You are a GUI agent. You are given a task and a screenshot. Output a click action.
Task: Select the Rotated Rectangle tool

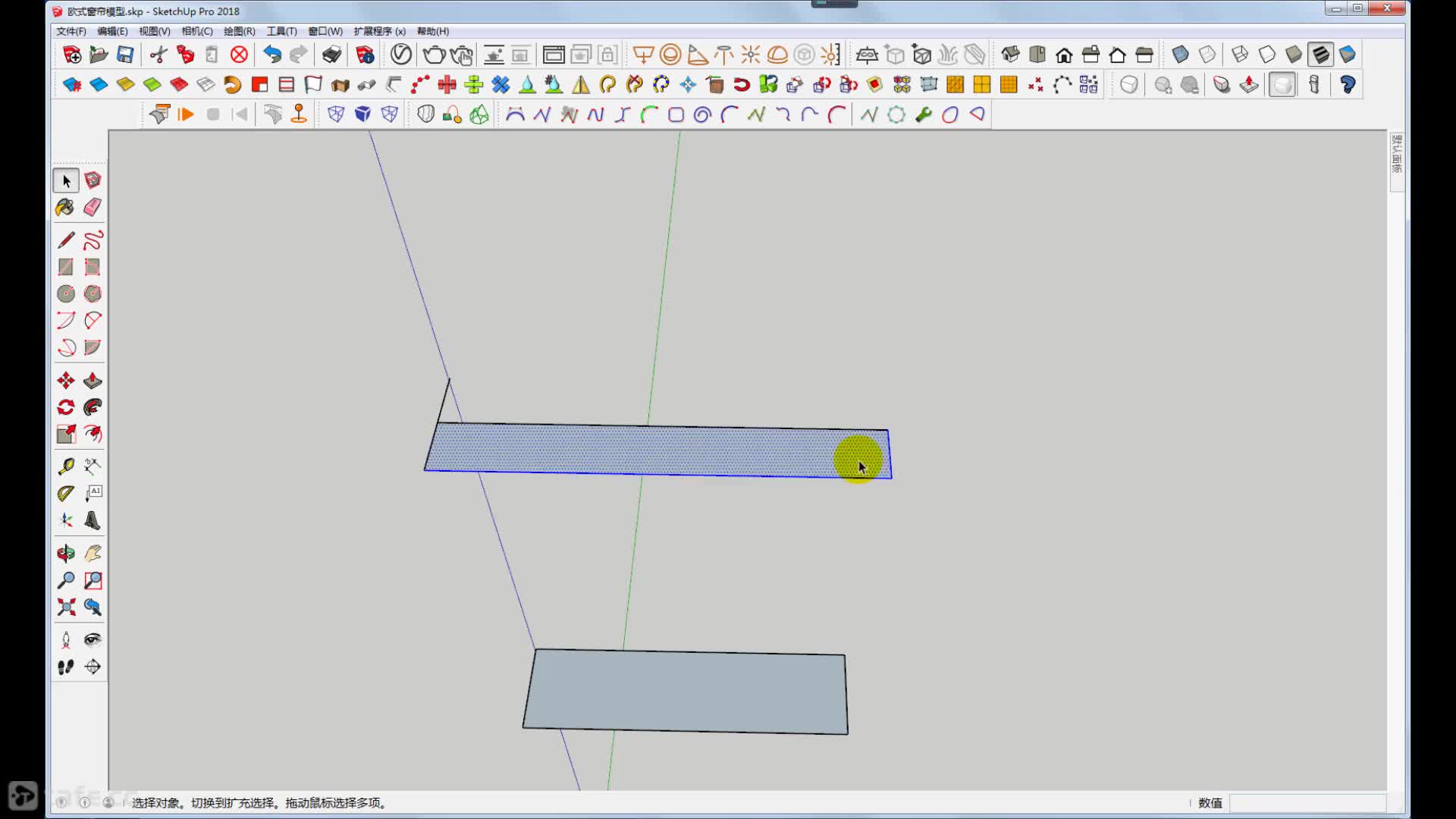click(93, 267)
